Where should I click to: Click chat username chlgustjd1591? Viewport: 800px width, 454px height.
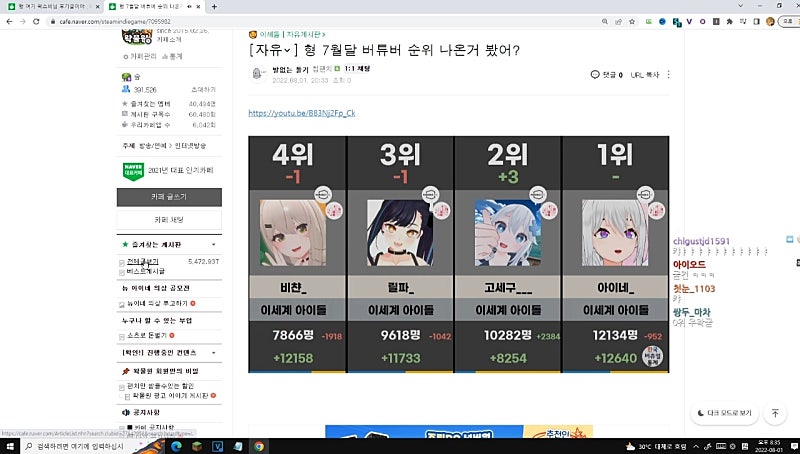(701, 241)
